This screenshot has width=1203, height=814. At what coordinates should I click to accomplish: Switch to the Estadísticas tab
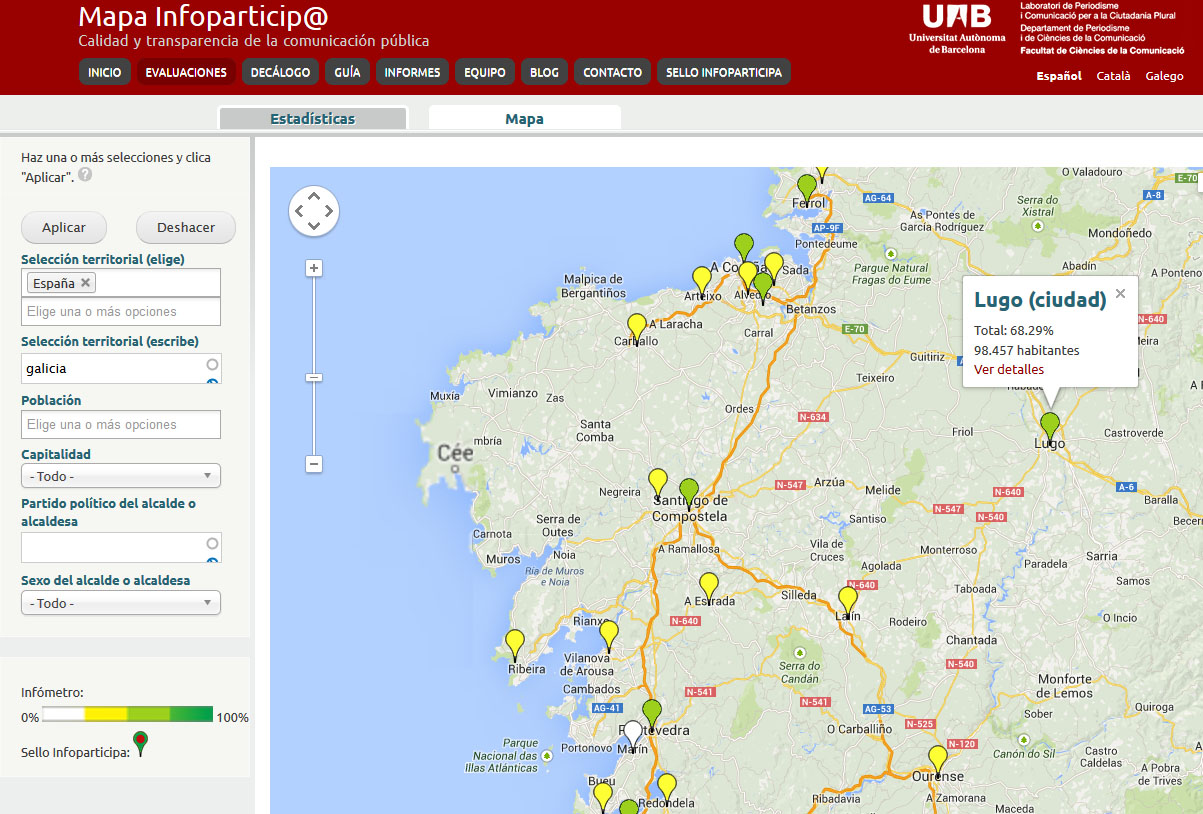(313, 118)
